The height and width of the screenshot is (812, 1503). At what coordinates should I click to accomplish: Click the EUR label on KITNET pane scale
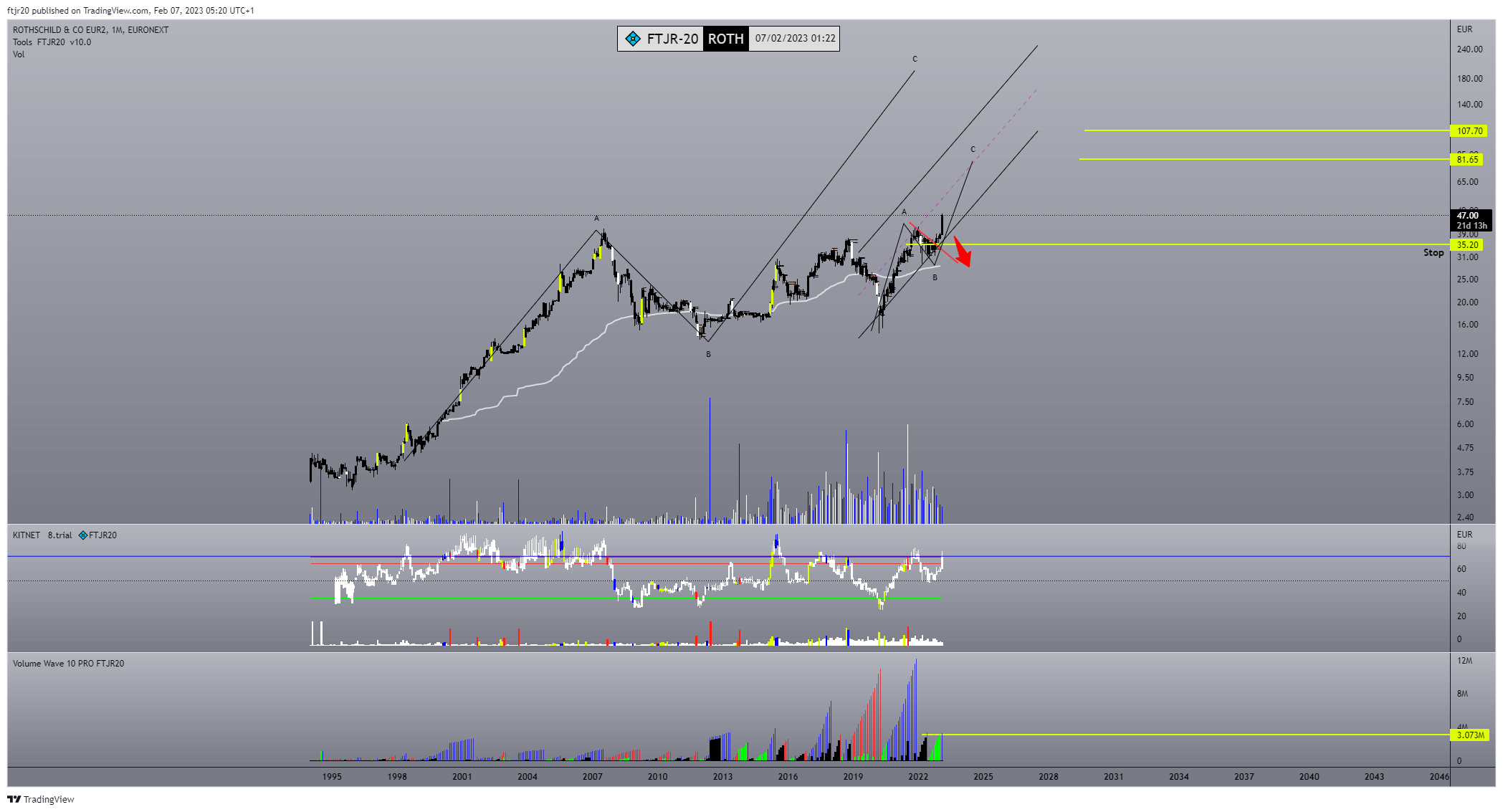[x=1464, y=535]
